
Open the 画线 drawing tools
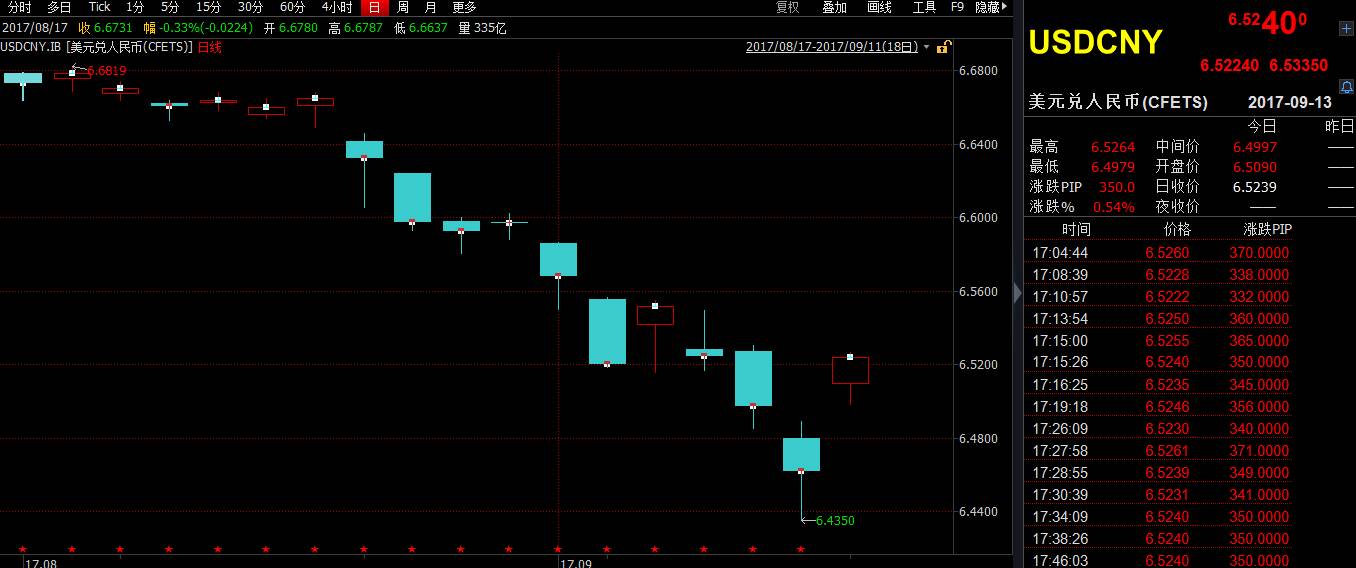(879, 7)
